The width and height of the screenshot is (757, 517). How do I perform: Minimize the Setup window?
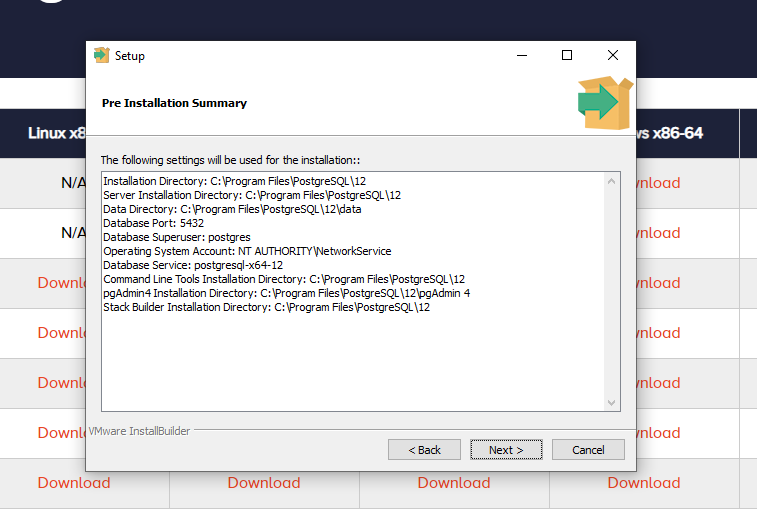(x=522, y=56)
